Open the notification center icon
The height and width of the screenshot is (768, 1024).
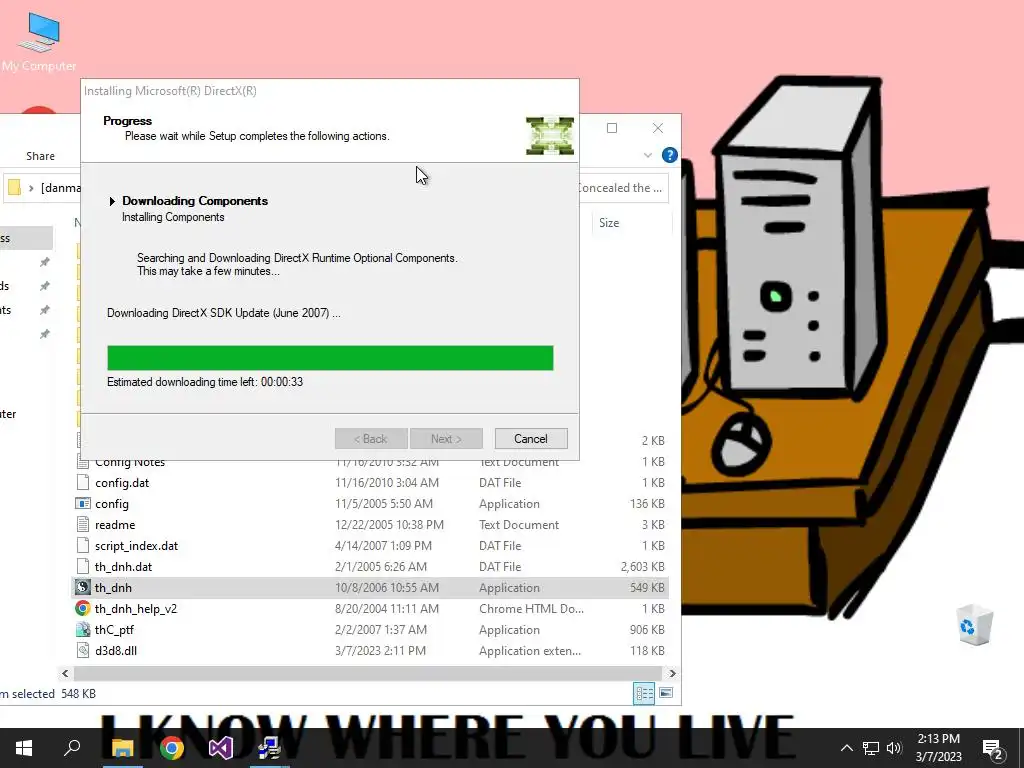(x=993, y=749)
